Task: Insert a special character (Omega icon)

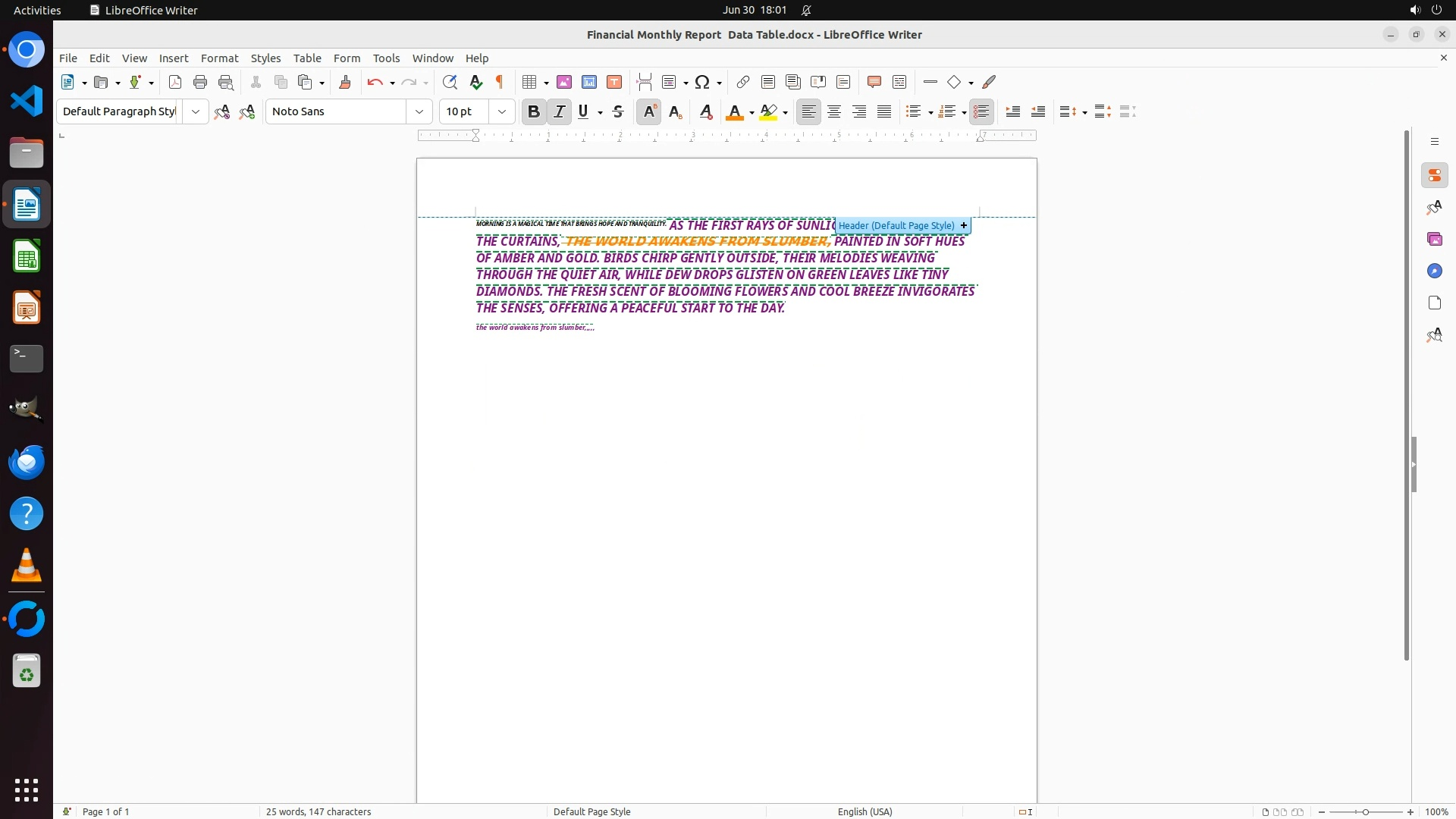Action: point(702,82)
